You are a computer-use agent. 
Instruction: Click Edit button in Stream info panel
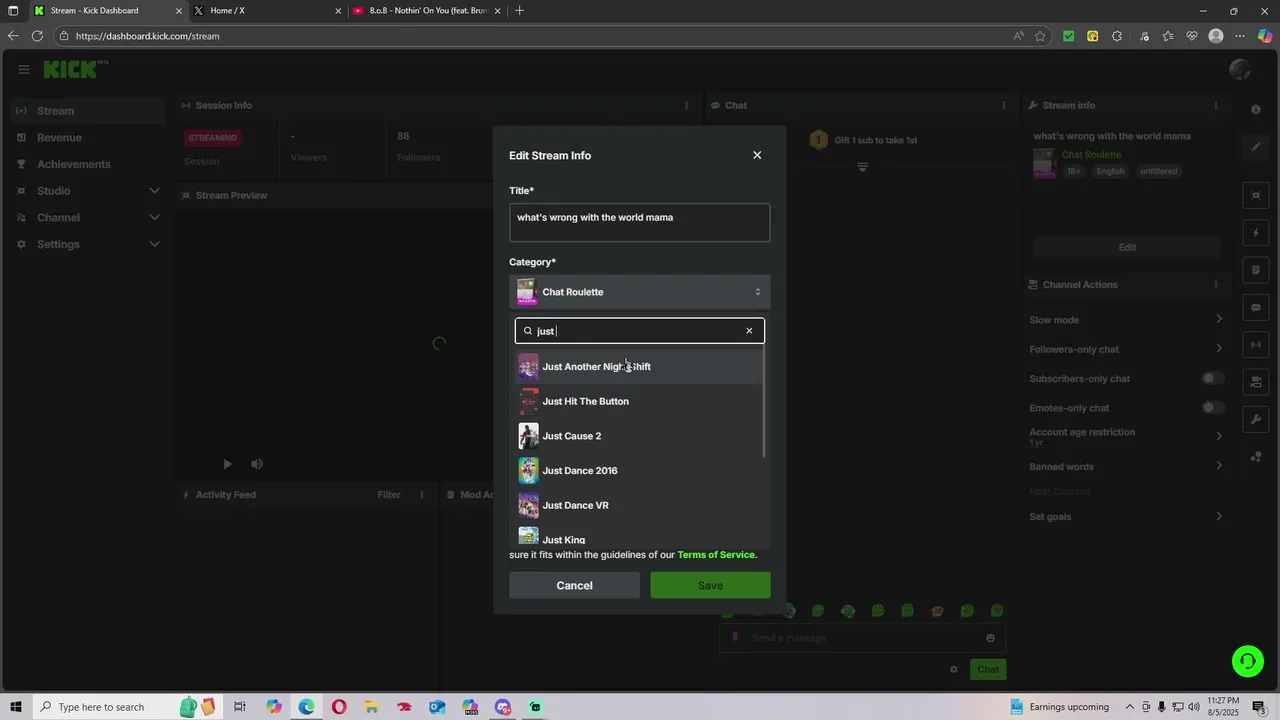[1127, 247]
